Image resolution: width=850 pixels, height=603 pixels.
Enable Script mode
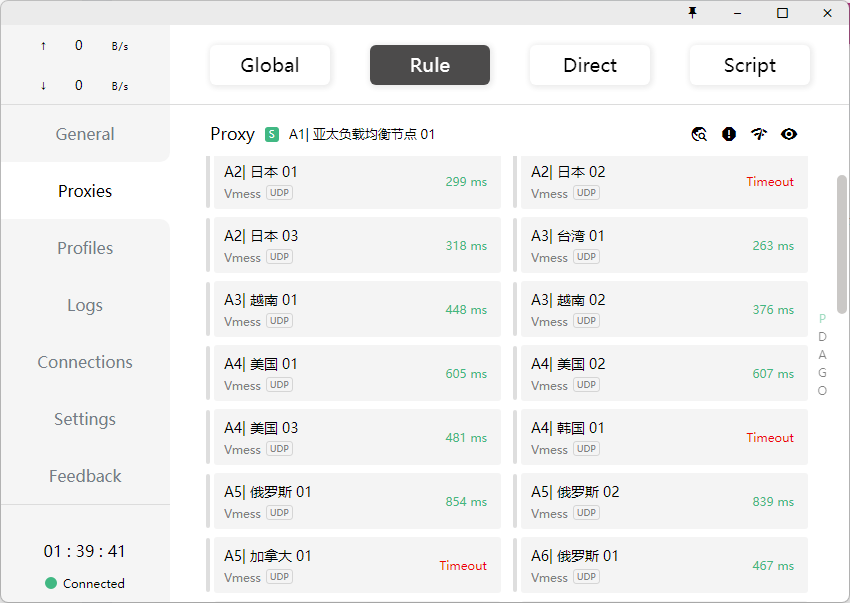tap(750, 65)
